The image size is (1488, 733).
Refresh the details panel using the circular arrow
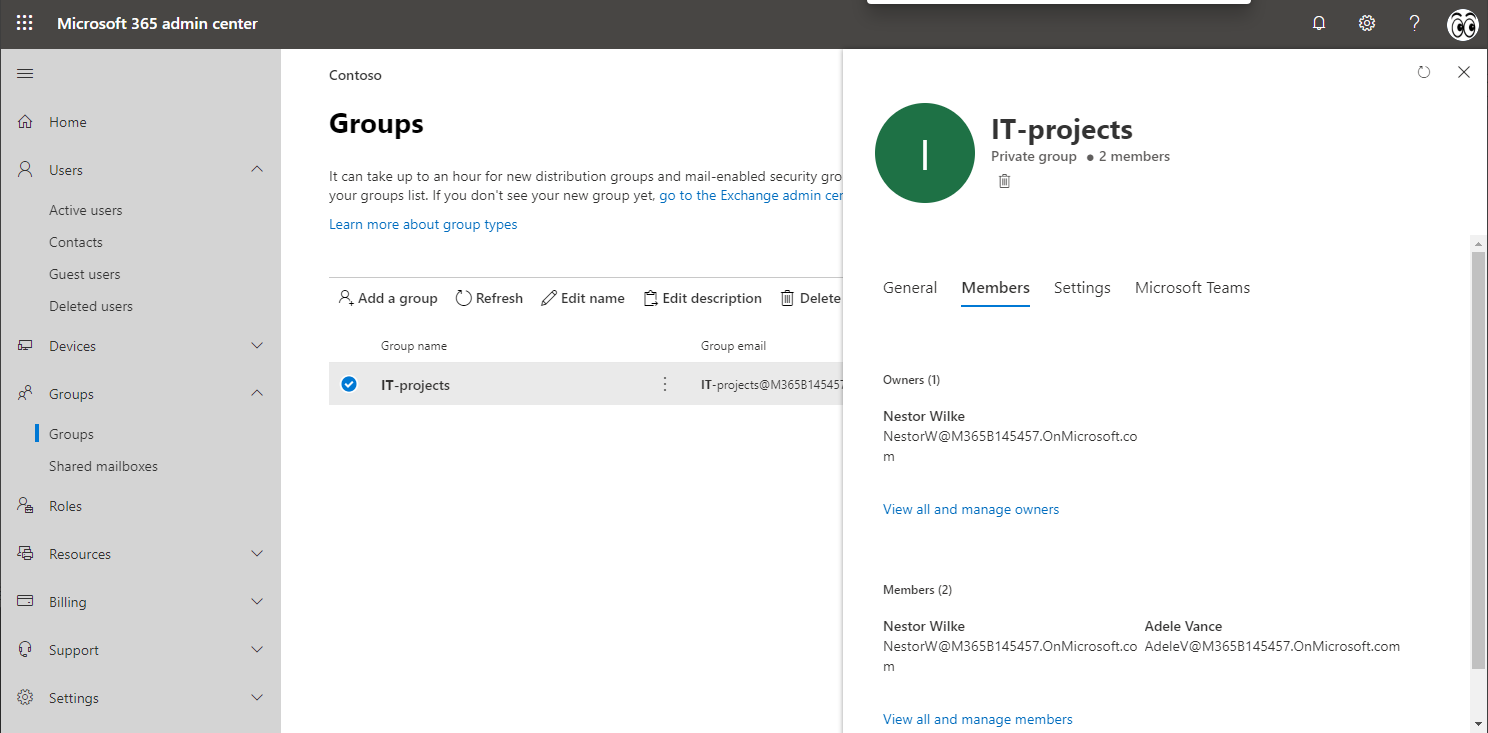[x=1424, y=72]
